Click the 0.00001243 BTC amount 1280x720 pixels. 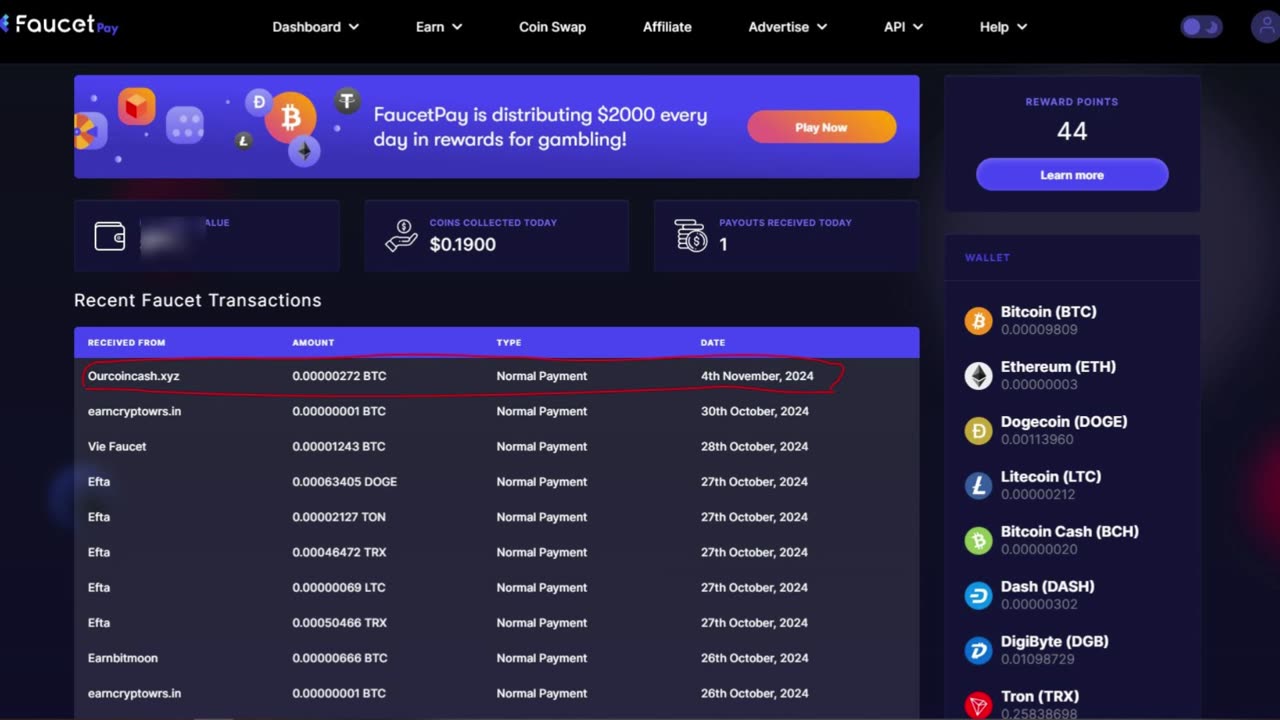339,446
